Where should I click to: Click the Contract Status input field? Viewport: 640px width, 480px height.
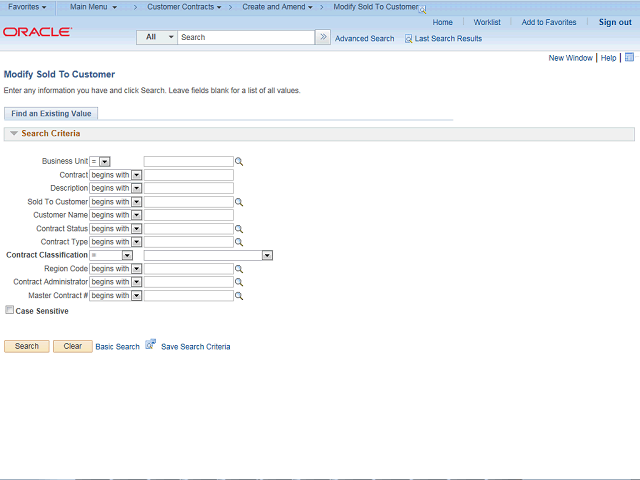(x=189, y=229)
